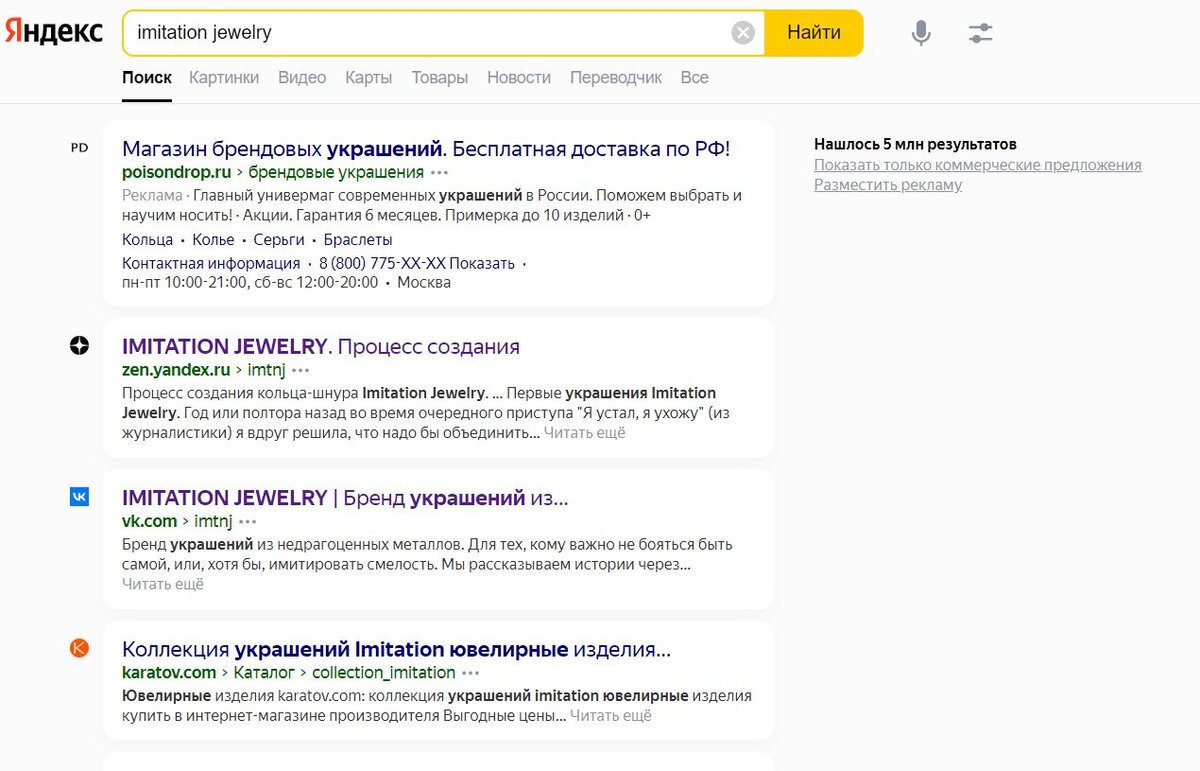This screenshot has width=1200, height=771.
Task: Click Разместить рекламу link
Action: point(891,184)
